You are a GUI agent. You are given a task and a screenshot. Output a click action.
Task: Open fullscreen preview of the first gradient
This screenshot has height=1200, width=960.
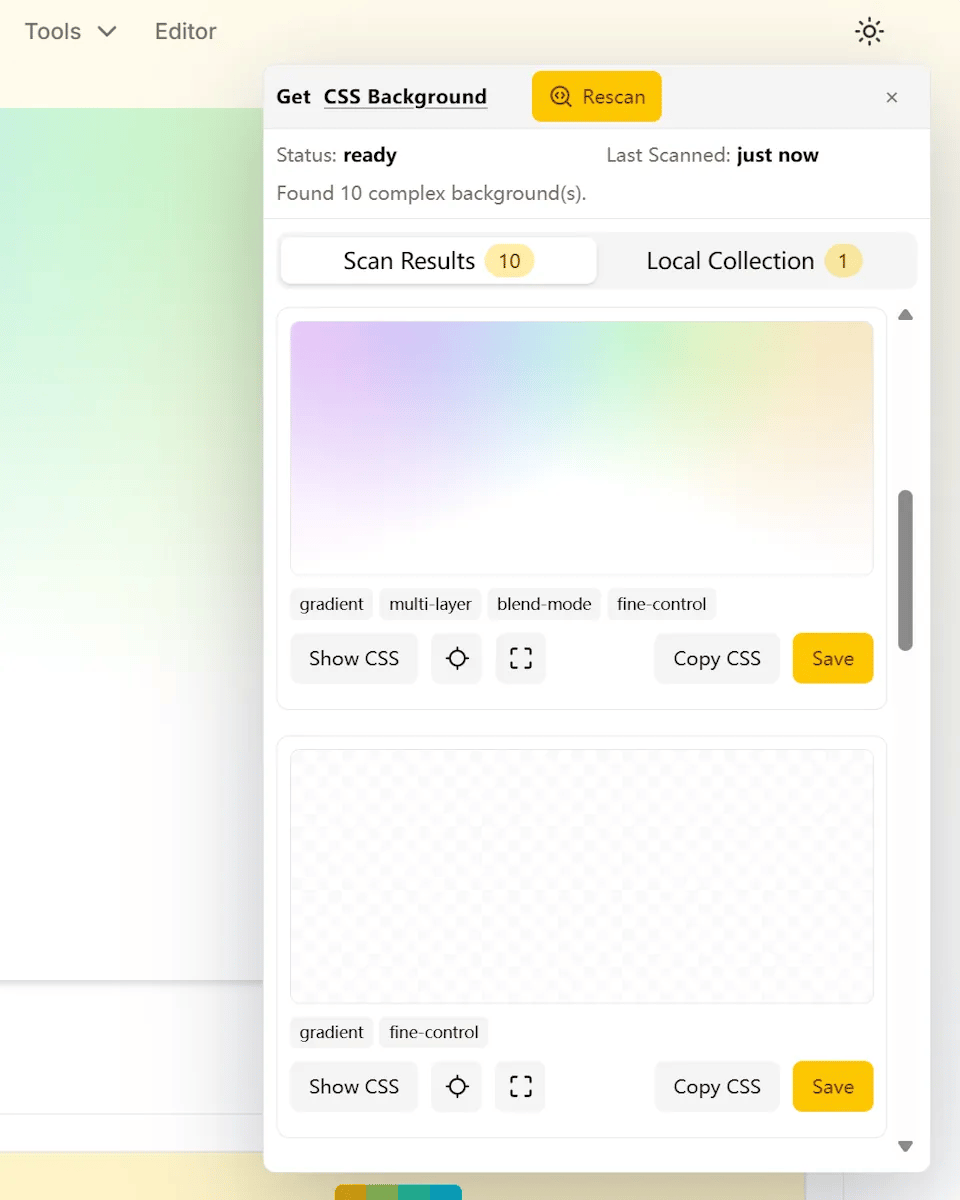tap(520, 658)
